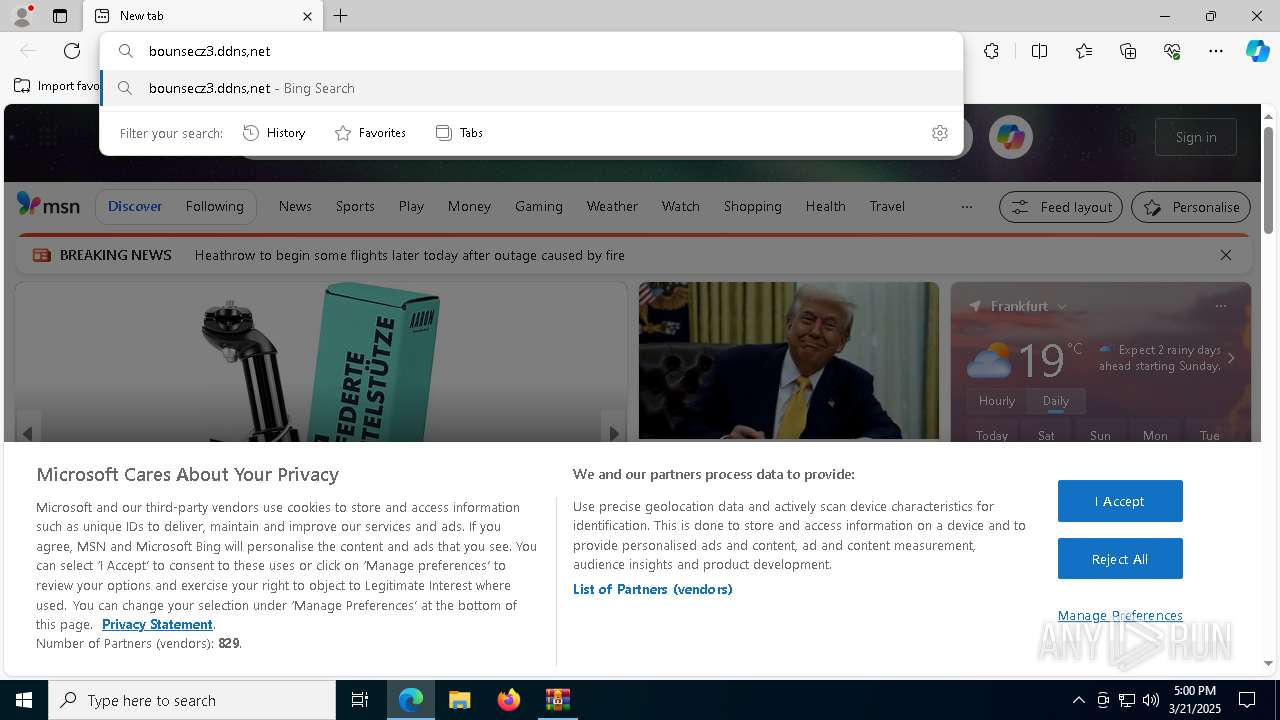This screenshot has width=1280, height=720.
Task: Switch weather view to Hourly
Action: click(x=997, y=401)
